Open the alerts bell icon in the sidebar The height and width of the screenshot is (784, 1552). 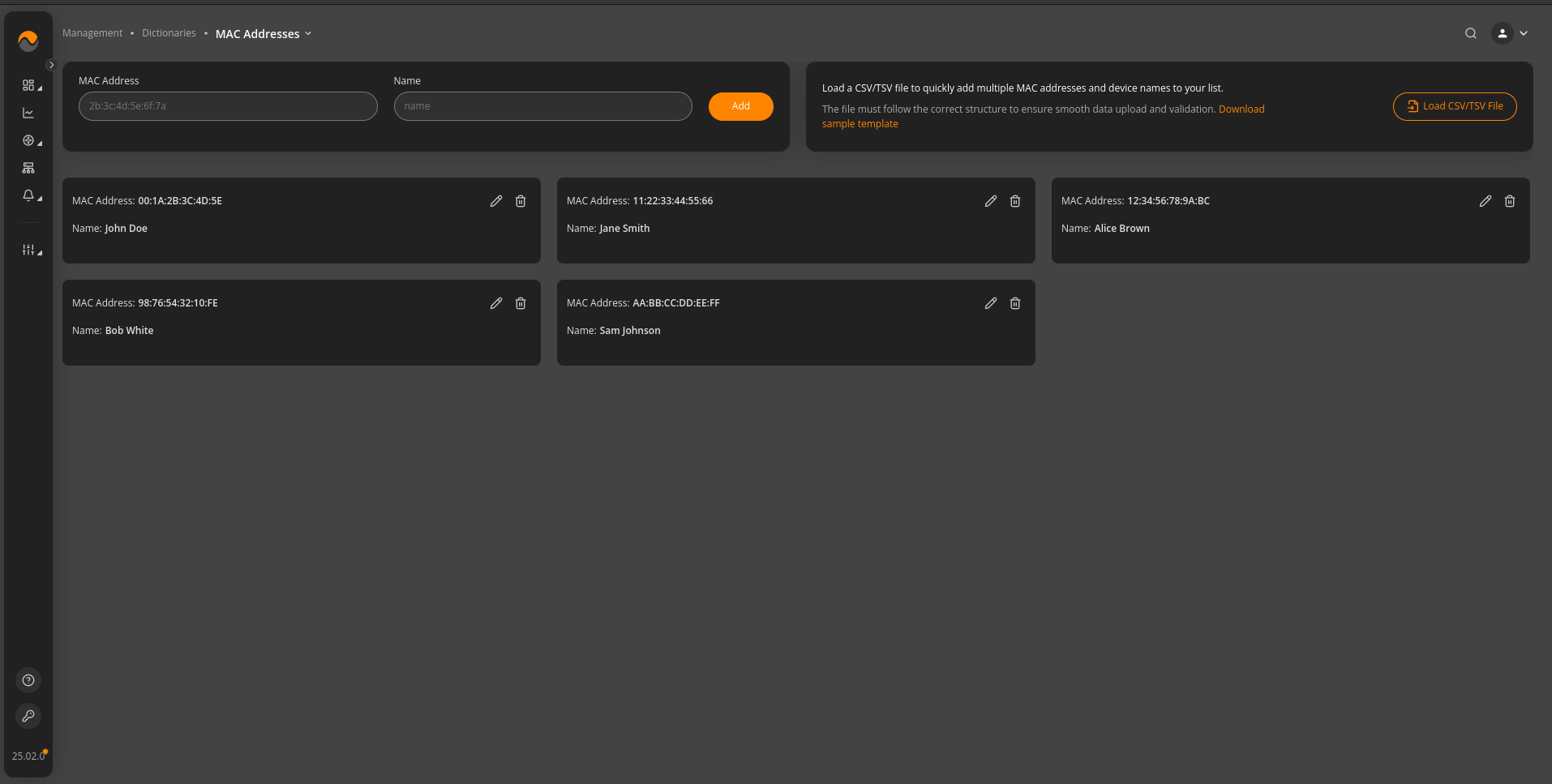(28, 195)
